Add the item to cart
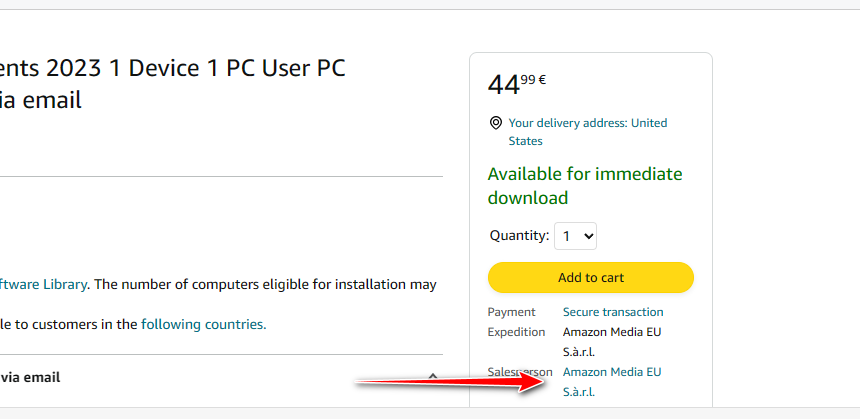 (x=591, y=278)
